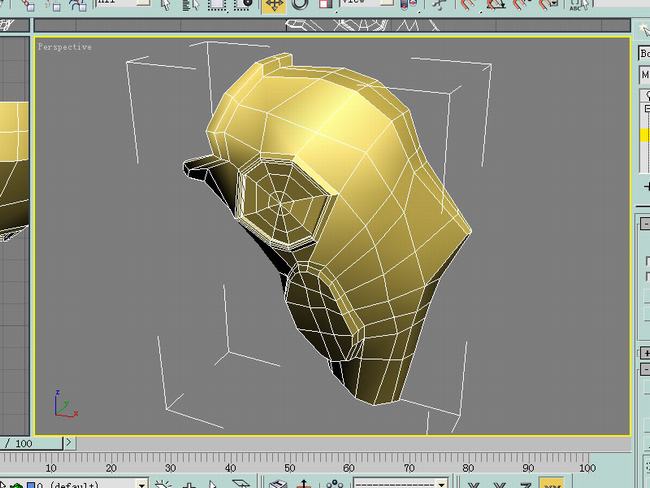
Task: Toggle the Angle Snap icon
Action: click(496, 4)
